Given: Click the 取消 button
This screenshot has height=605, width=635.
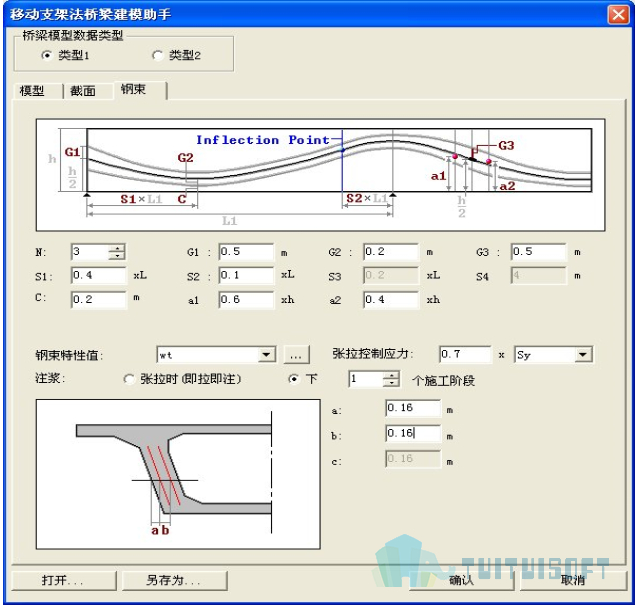Looking at the screenshot, I should tap(573, 581).
